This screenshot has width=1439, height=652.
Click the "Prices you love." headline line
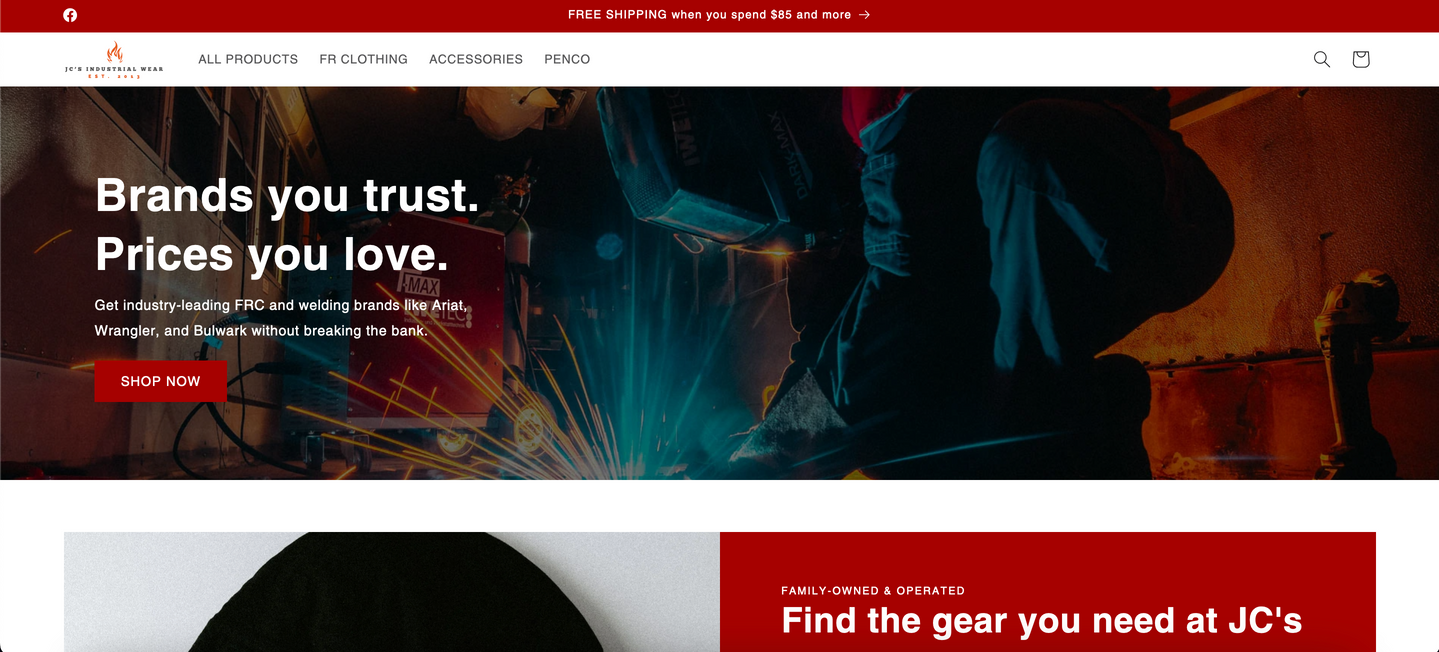tap(272, 255)
